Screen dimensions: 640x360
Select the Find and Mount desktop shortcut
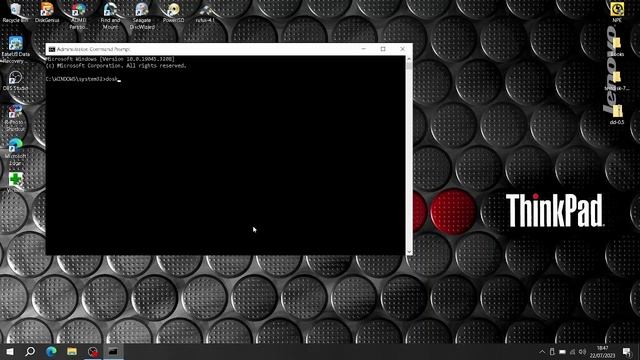click(x=110, y=16)
